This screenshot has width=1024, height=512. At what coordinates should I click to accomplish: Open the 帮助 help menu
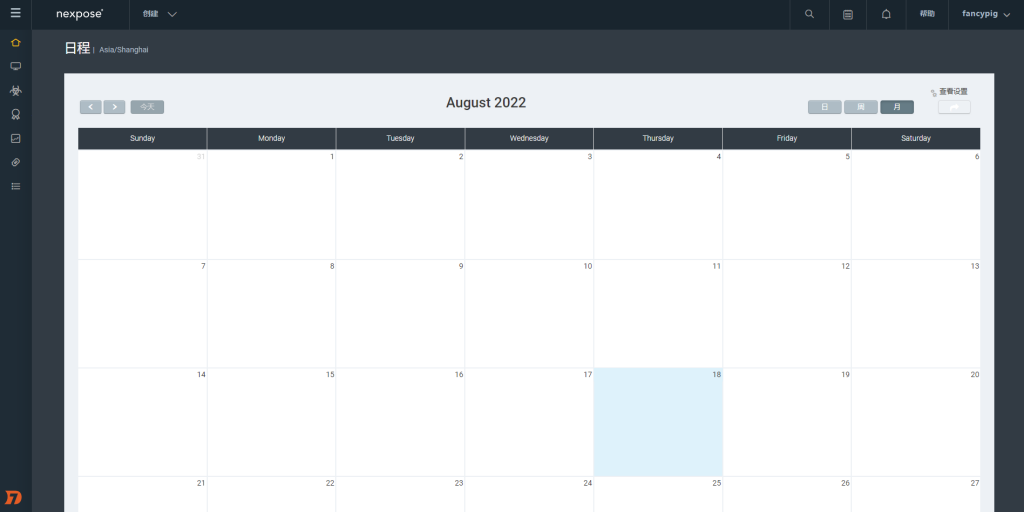(927, 14)
